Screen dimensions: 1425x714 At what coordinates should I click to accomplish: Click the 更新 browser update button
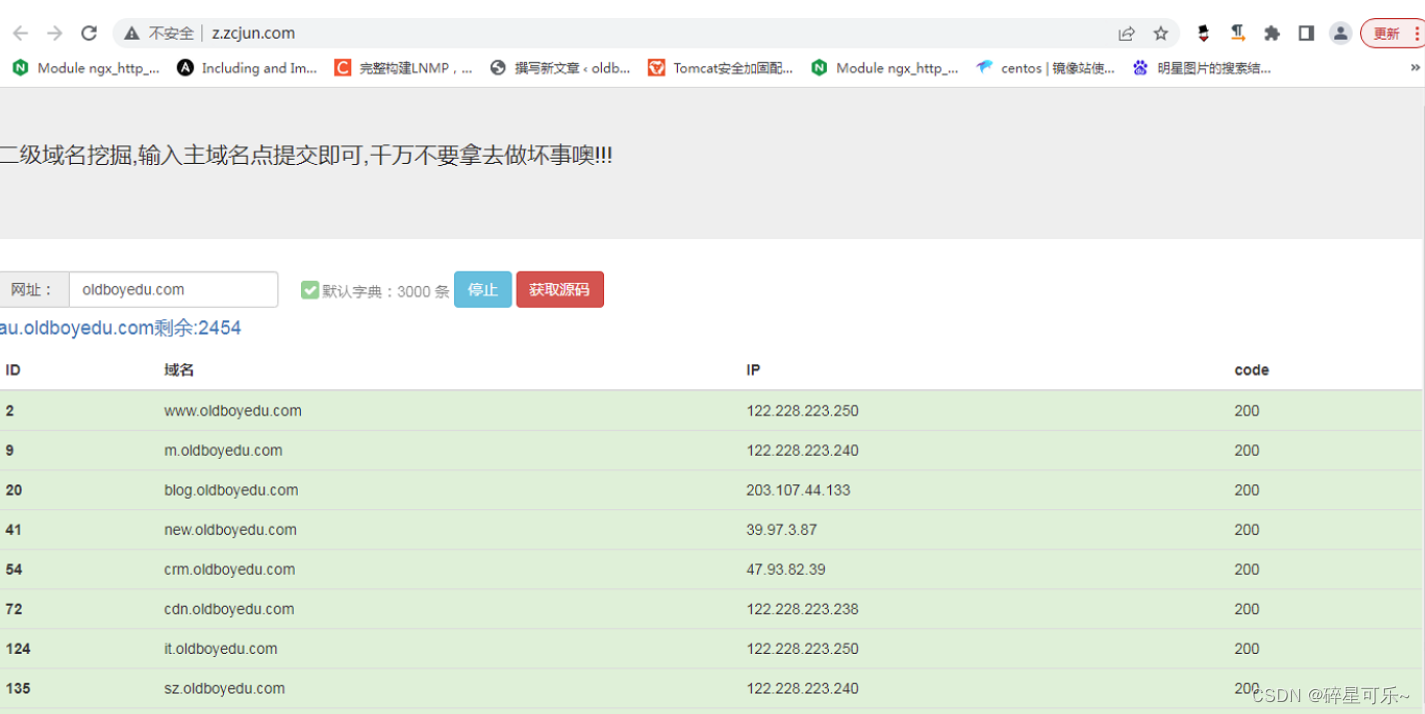coord(1392,33)
